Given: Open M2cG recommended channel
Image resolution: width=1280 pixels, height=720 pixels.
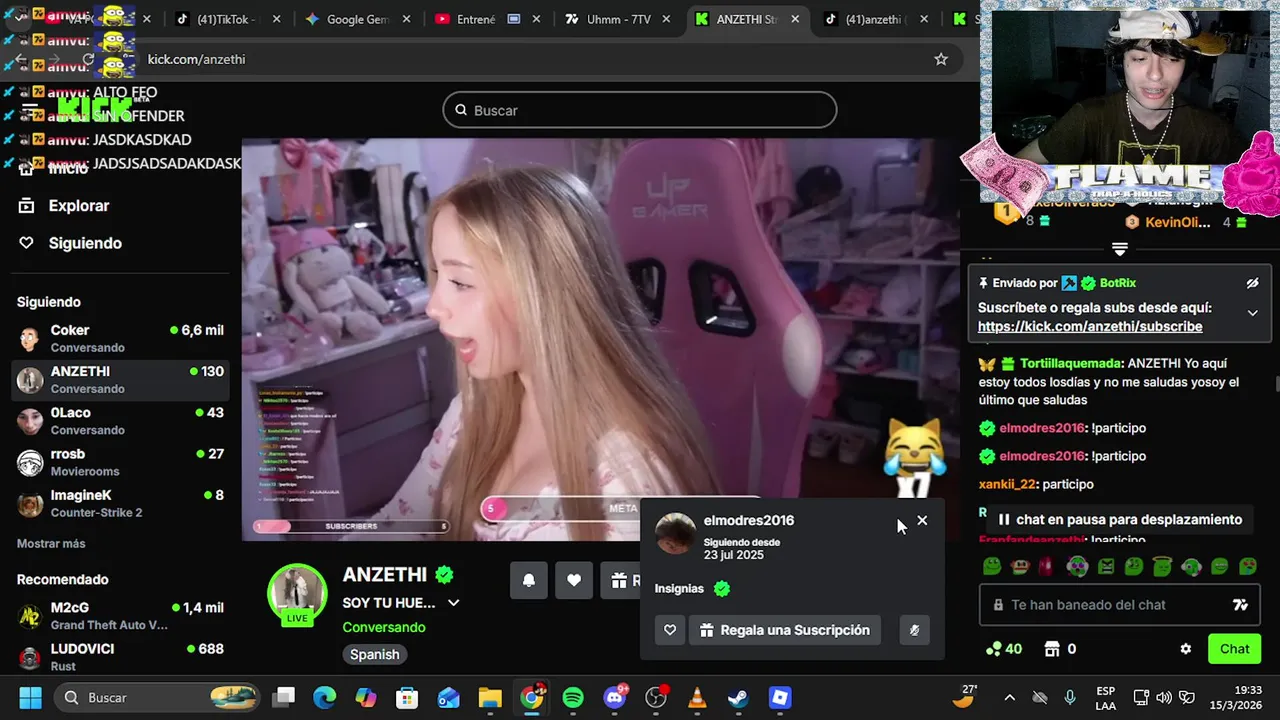Looking at the screenshot, I should (x=120, y=616).
